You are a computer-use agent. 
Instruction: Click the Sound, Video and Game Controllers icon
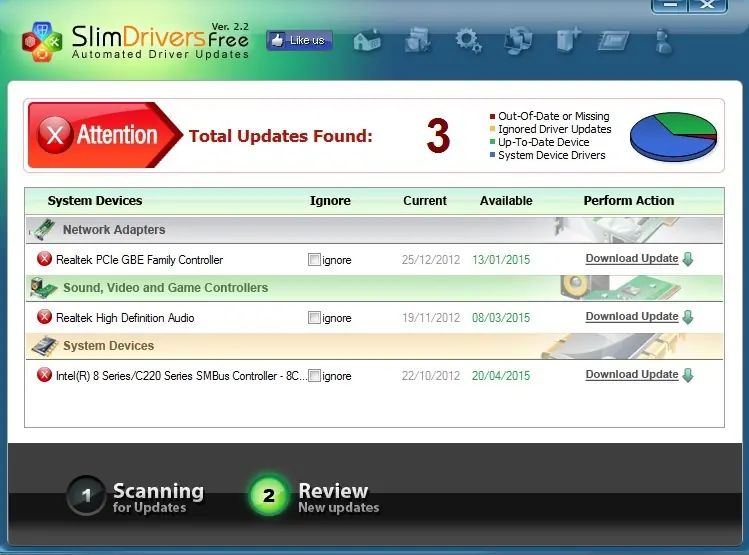click(43, 288)
